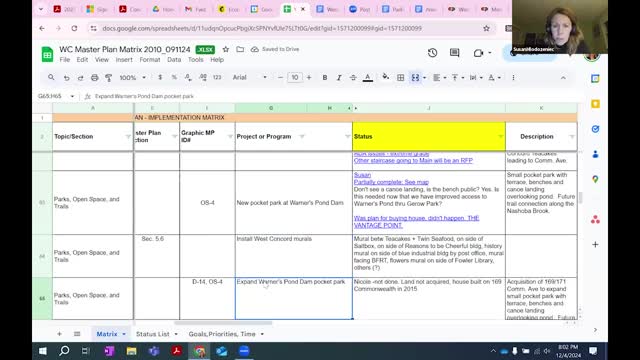Open File Explorer from taskbar

click(x=131, y=351)
